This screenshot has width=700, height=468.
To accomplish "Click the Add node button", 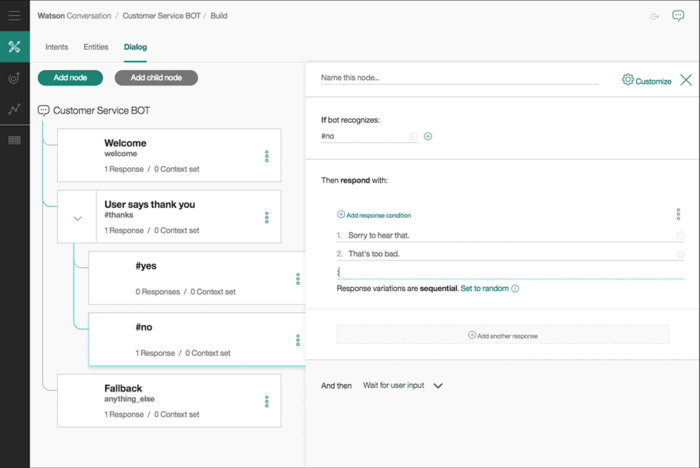I will coord(70,78).
